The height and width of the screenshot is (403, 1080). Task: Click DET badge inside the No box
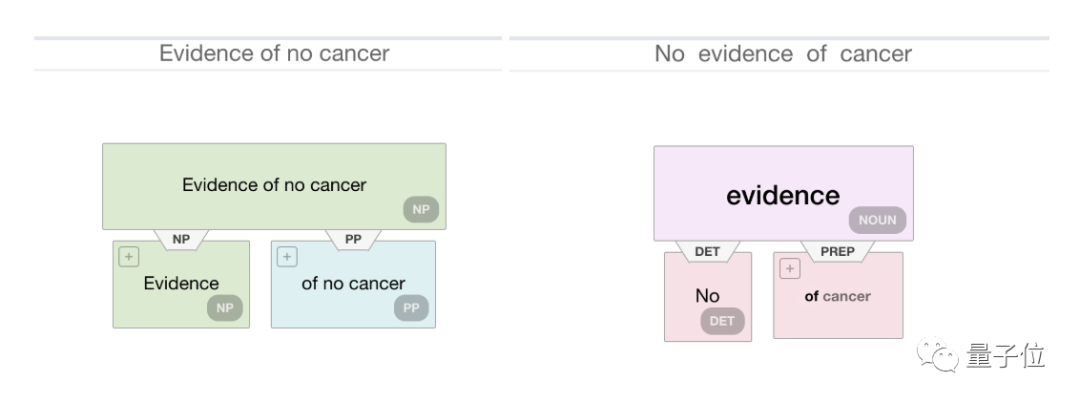coord(723,321)
